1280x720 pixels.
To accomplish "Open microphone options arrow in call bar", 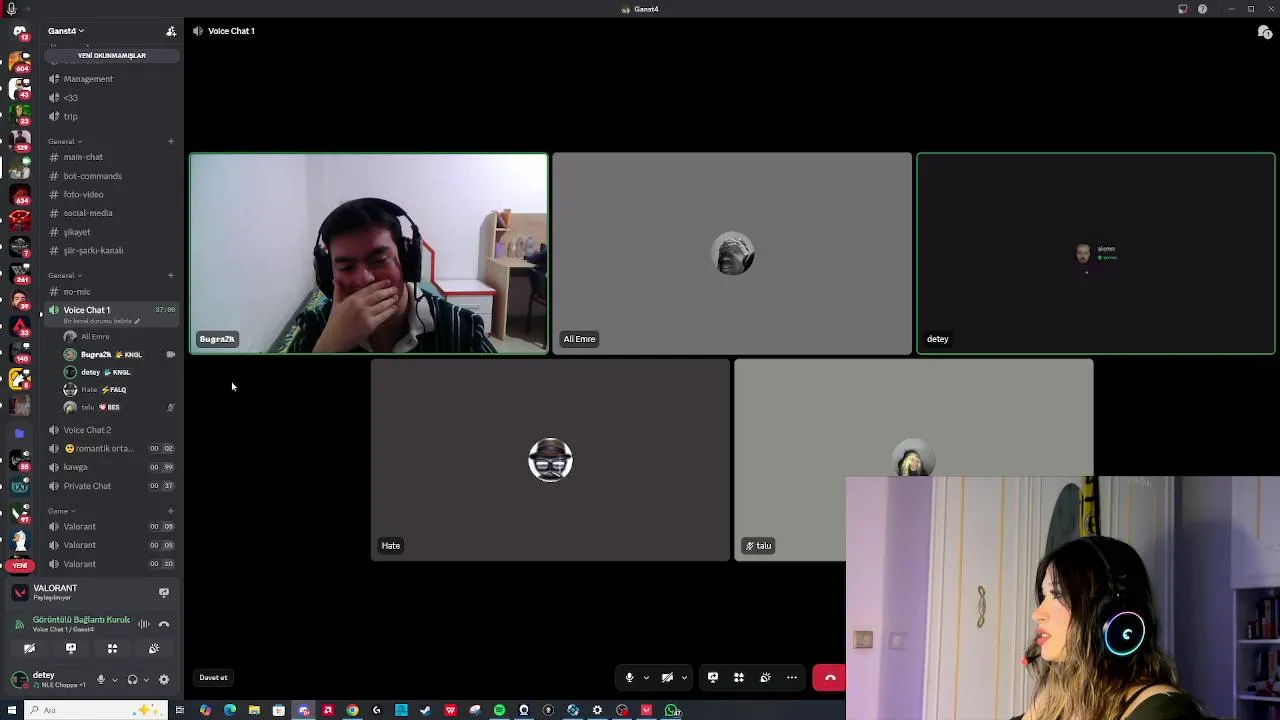I will (646, 677).
